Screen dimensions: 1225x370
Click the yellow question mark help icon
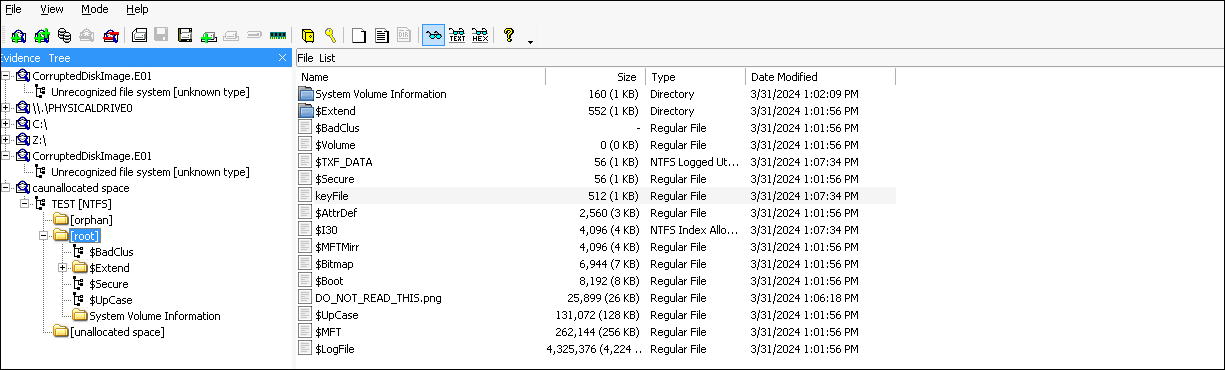click(x=508, y=36)
